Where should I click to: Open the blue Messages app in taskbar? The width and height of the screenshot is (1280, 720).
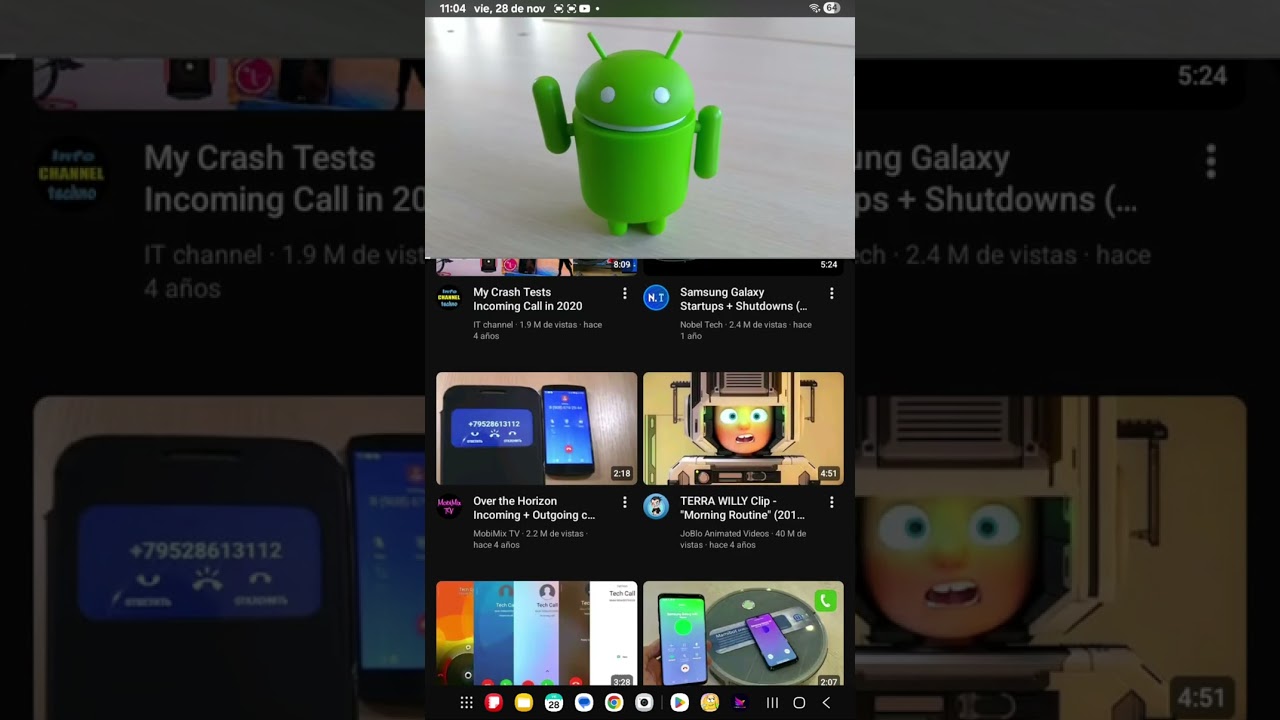click(x=584, y=703)
